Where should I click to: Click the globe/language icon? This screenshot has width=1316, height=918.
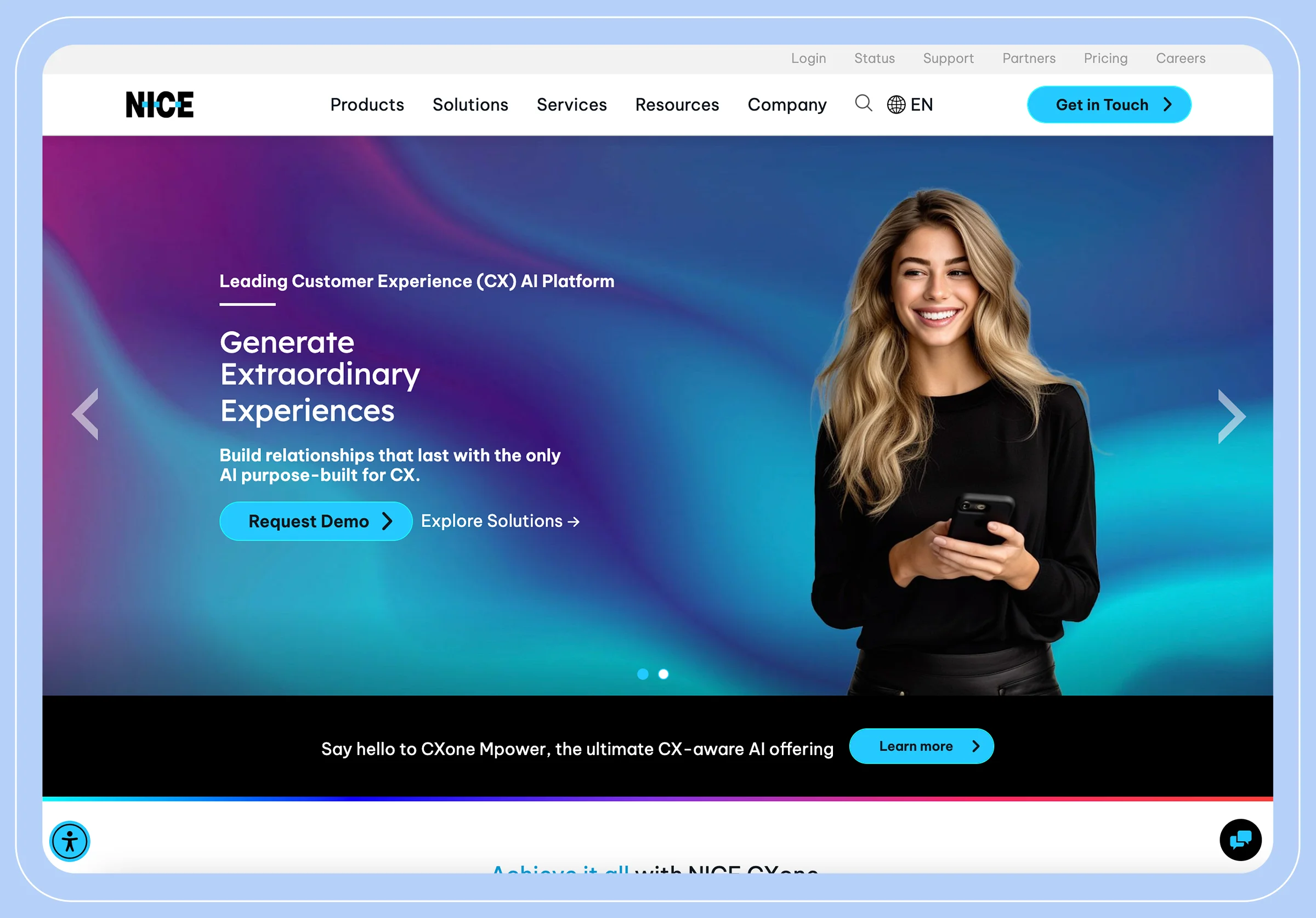coord(896,105)
